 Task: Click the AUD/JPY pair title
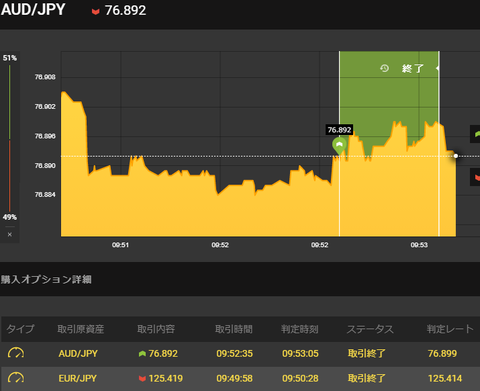(x=33, y=10)
